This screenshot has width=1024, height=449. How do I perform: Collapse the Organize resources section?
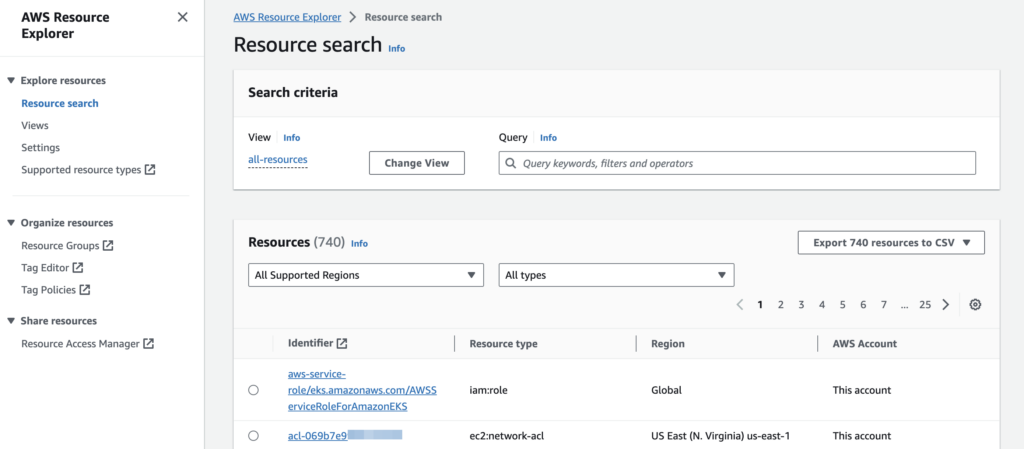pos(11,223)
